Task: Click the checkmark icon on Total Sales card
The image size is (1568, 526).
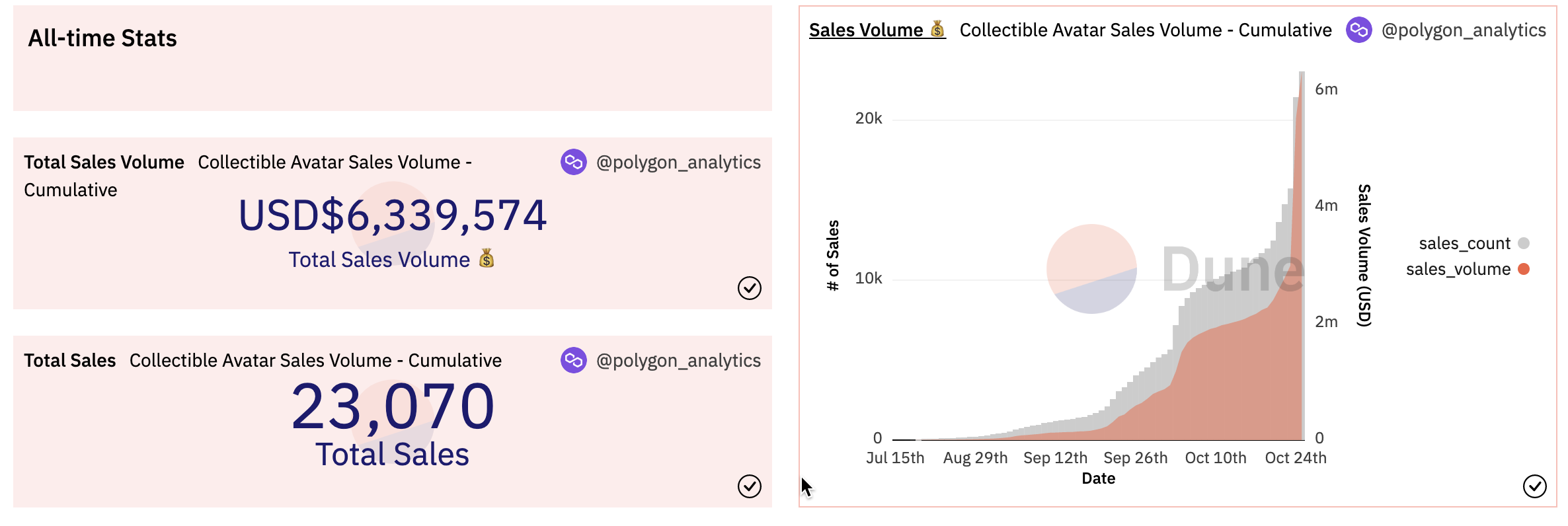Action: (x=749, y=486)
